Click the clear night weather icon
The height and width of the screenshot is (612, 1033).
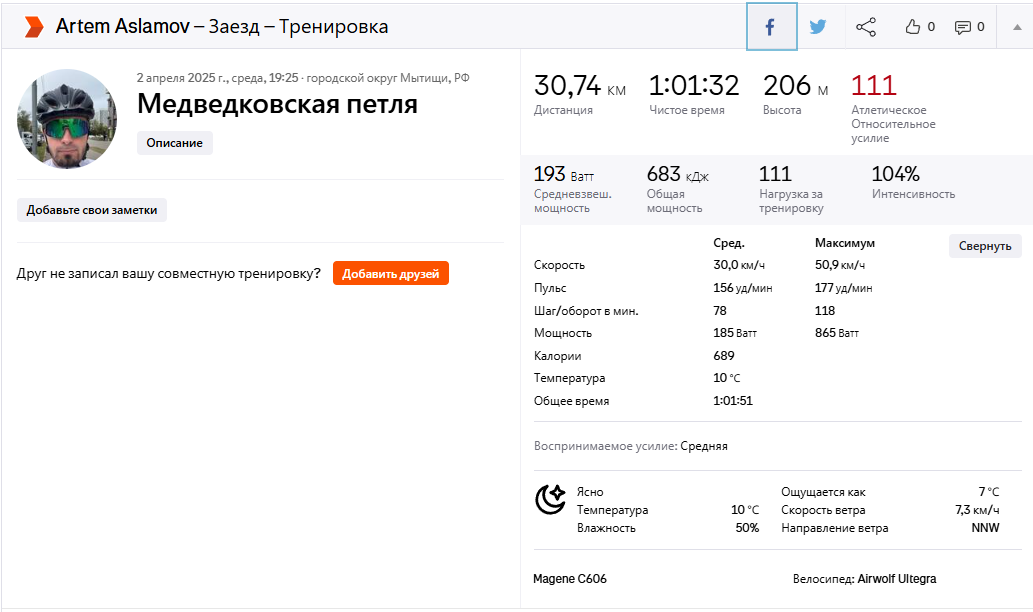pyautogui.click(x=550, y=499)
